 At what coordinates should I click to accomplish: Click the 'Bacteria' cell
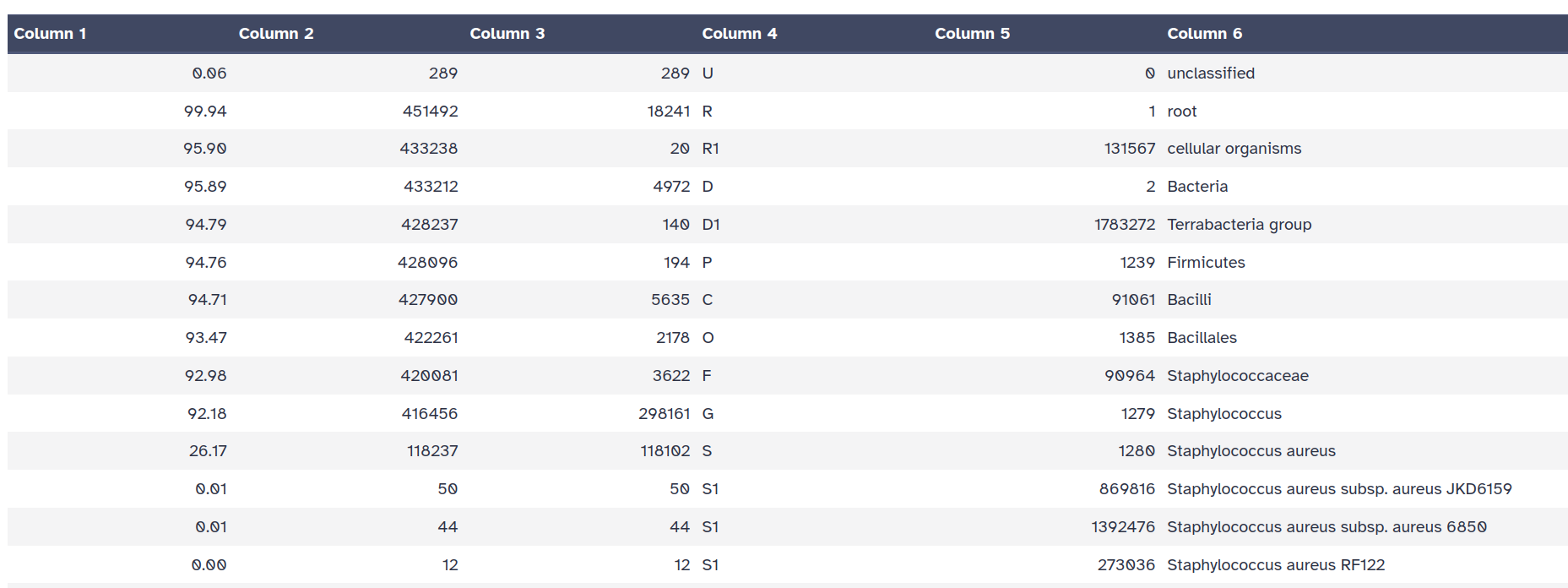(1196, 187)
